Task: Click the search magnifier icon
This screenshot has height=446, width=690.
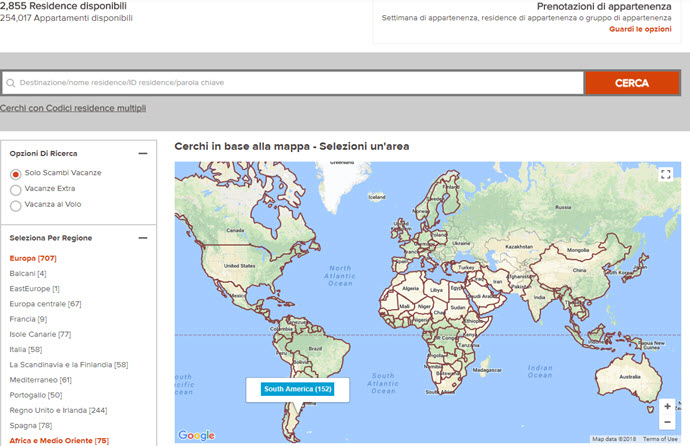Action: pos(11,84)
